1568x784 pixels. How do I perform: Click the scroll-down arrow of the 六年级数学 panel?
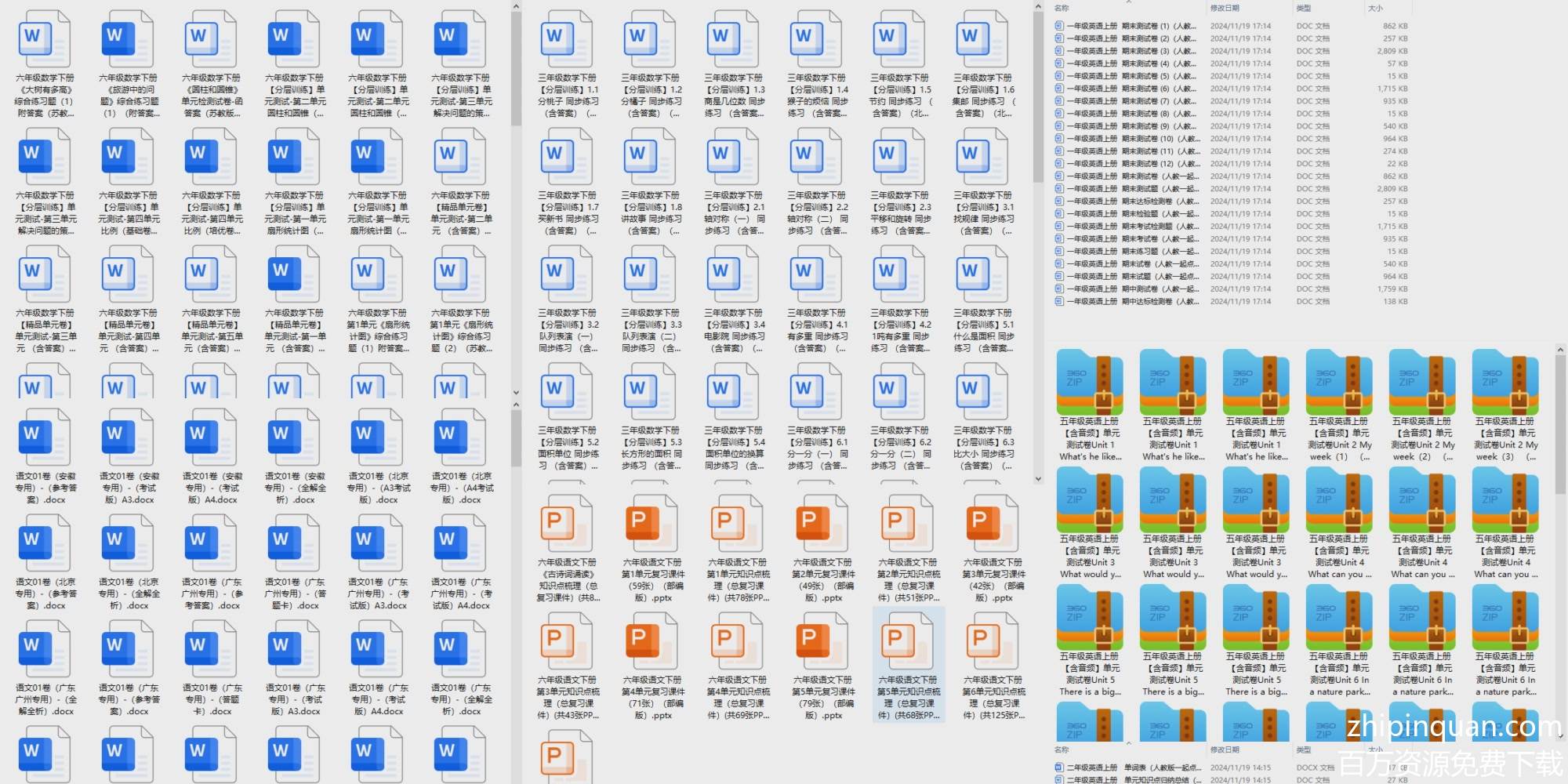pyautogui.click(x=516, y=393)
